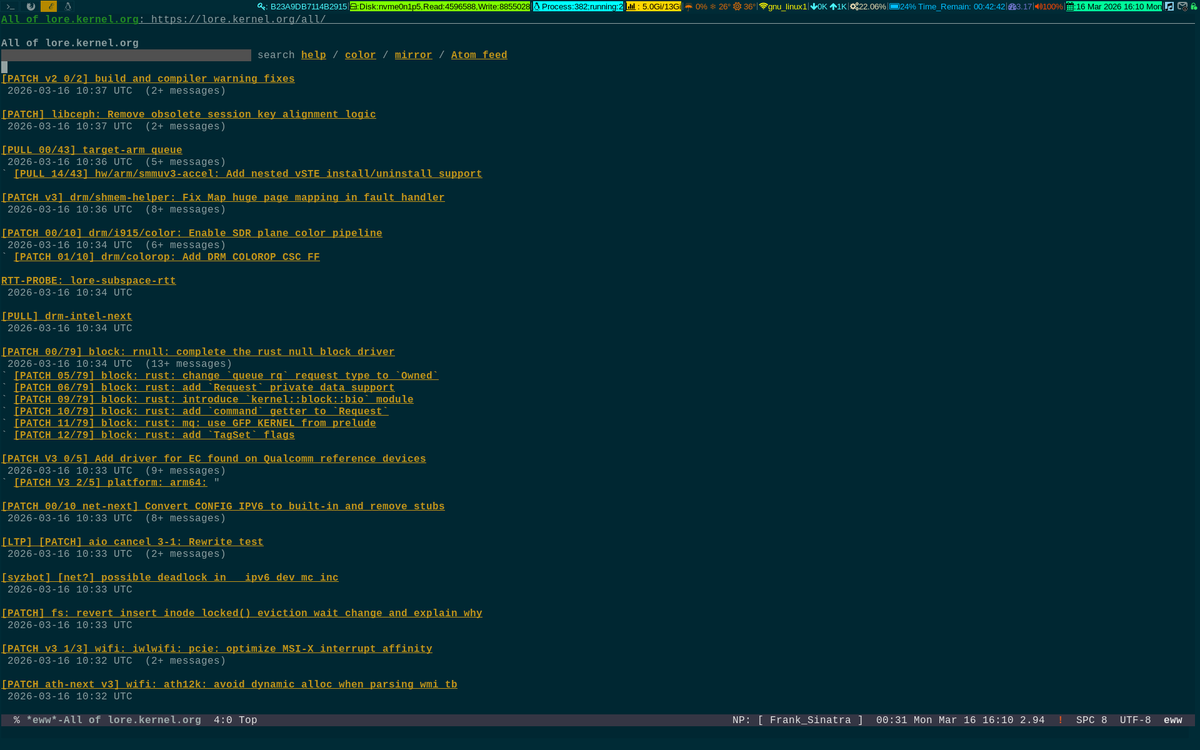Click the mail envelope tray icon
The height and width of the screenshot is (750, 1200).
tap(1181, 6)
